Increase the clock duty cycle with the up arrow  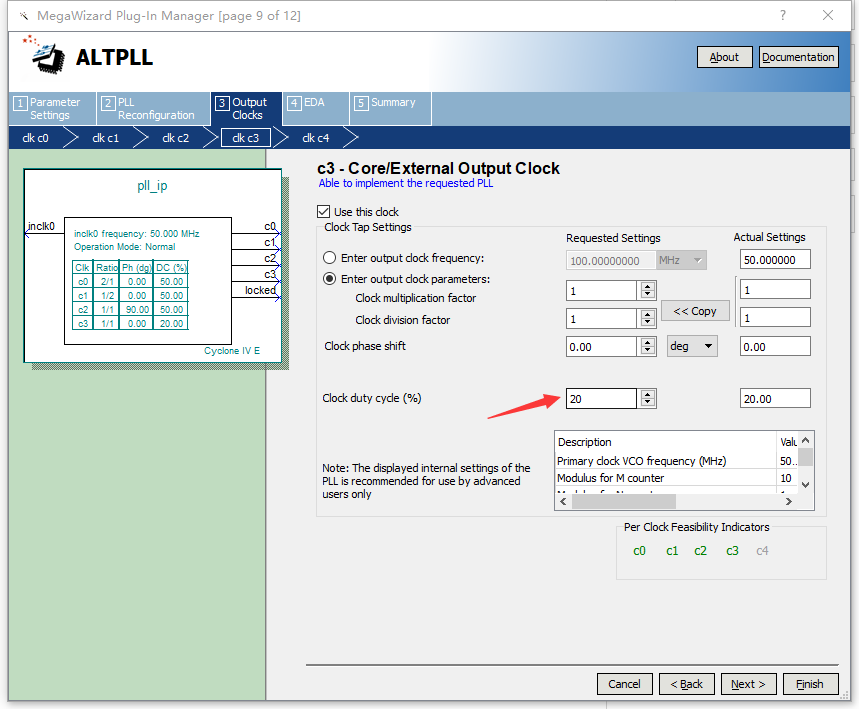tap(648, 394)
